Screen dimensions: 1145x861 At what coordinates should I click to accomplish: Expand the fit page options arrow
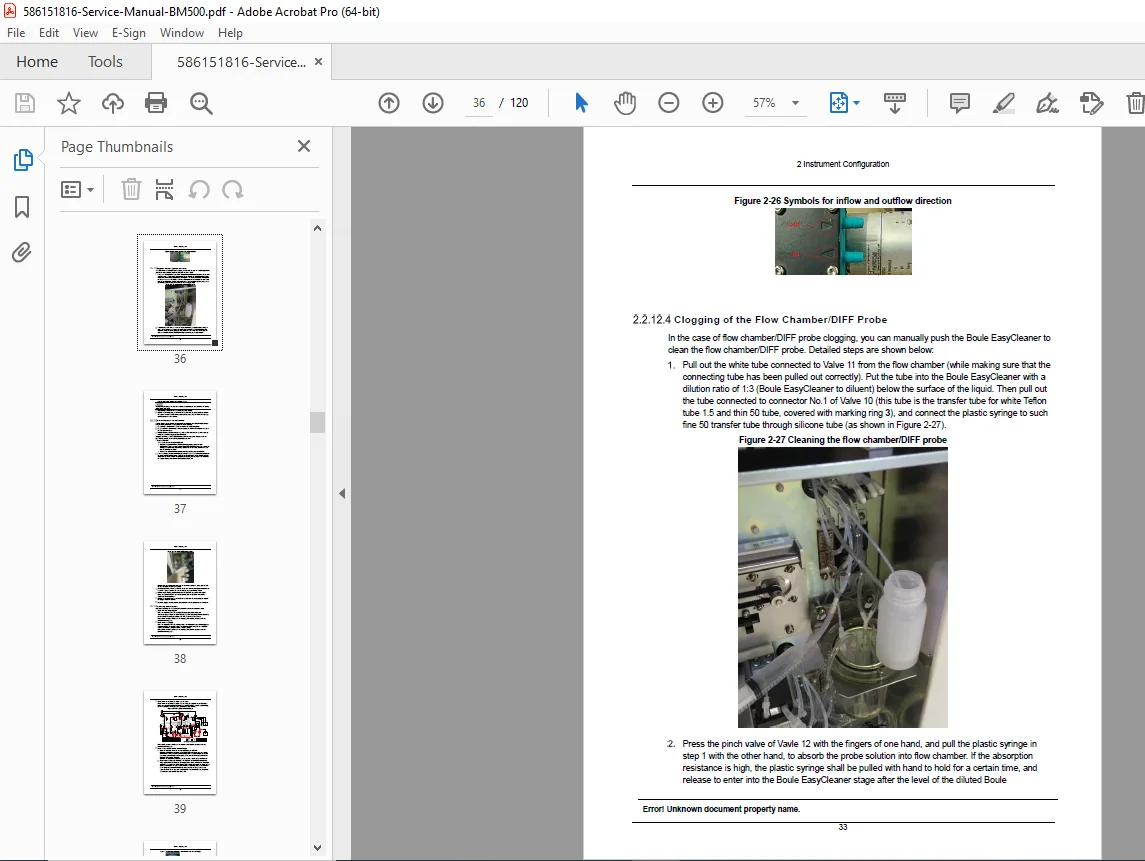857,103
